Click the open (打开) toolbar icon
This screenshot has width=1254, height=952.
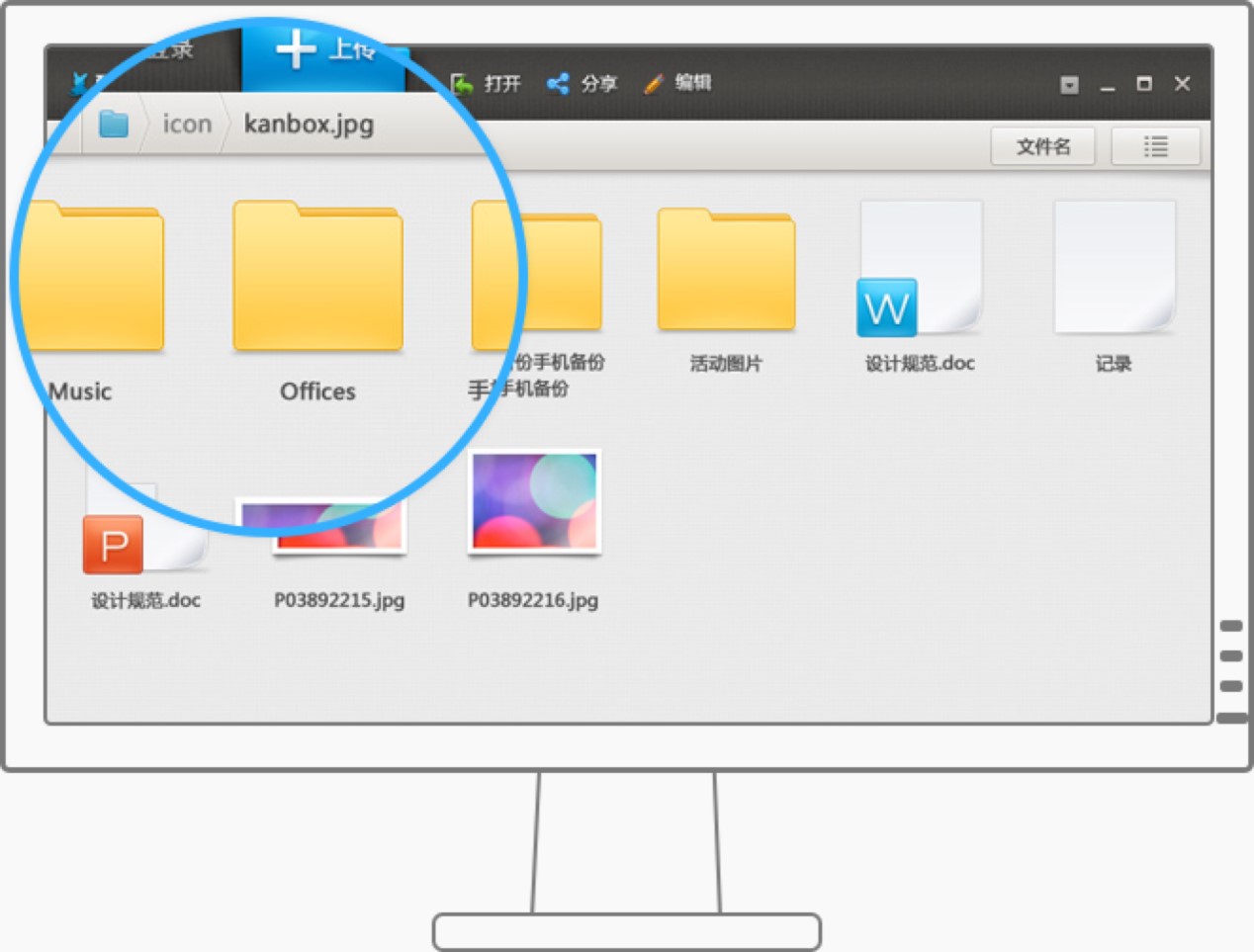(462, 84)
